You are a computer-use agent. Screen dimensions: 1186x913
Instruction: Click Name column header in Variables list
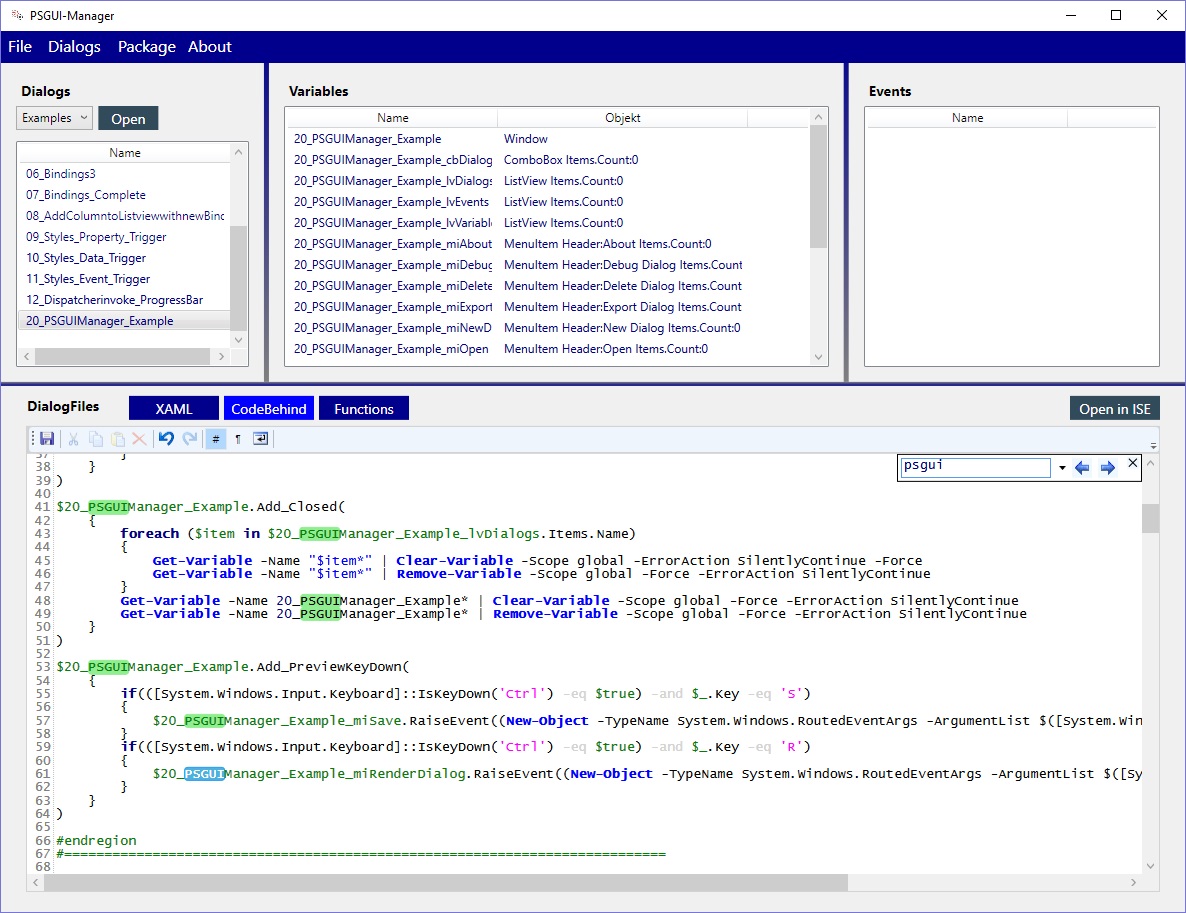[393, 118]
